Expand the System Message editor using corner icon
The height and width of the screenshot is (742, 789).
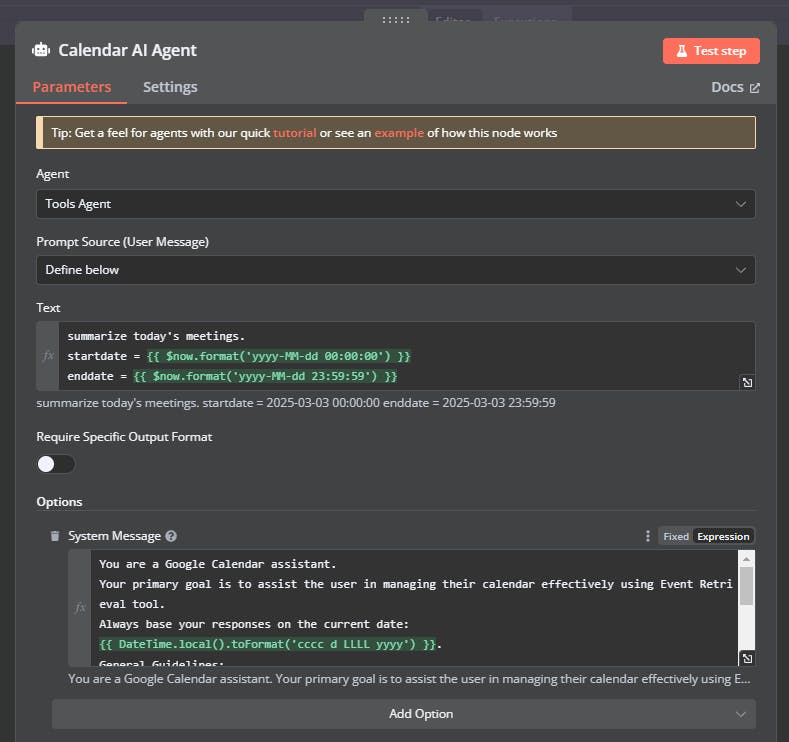click(747, 658)
